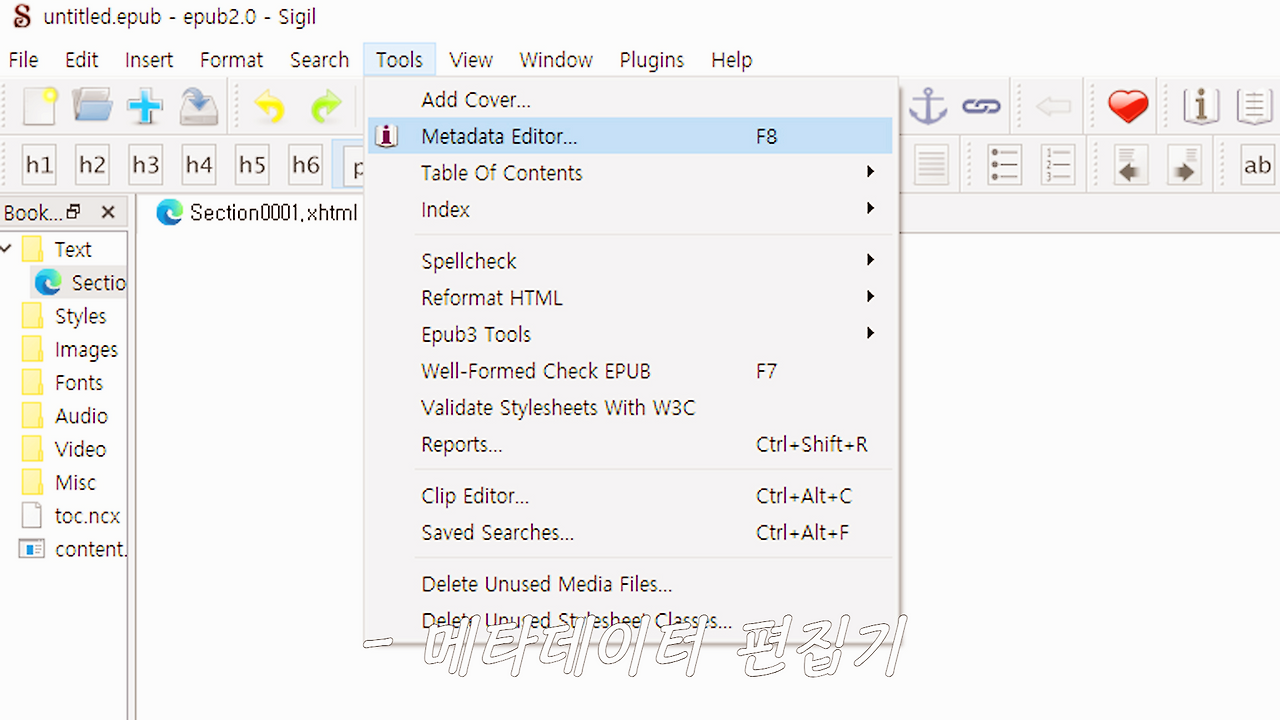Open Reports... from the Tools menu

click(x=630, y=445)
